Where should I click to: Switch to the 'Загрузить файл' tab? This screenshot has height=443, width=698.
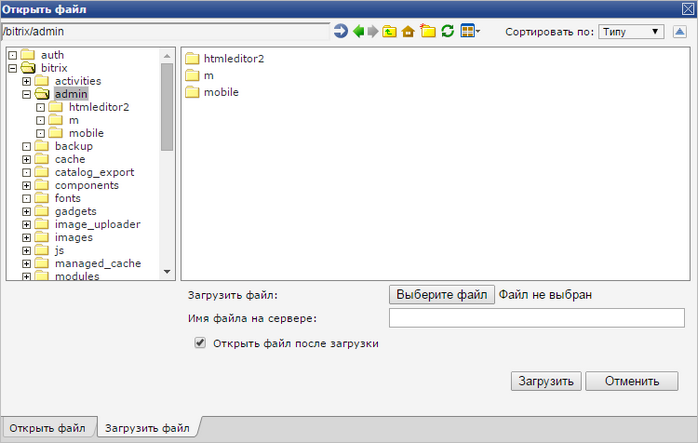point(147,428)
